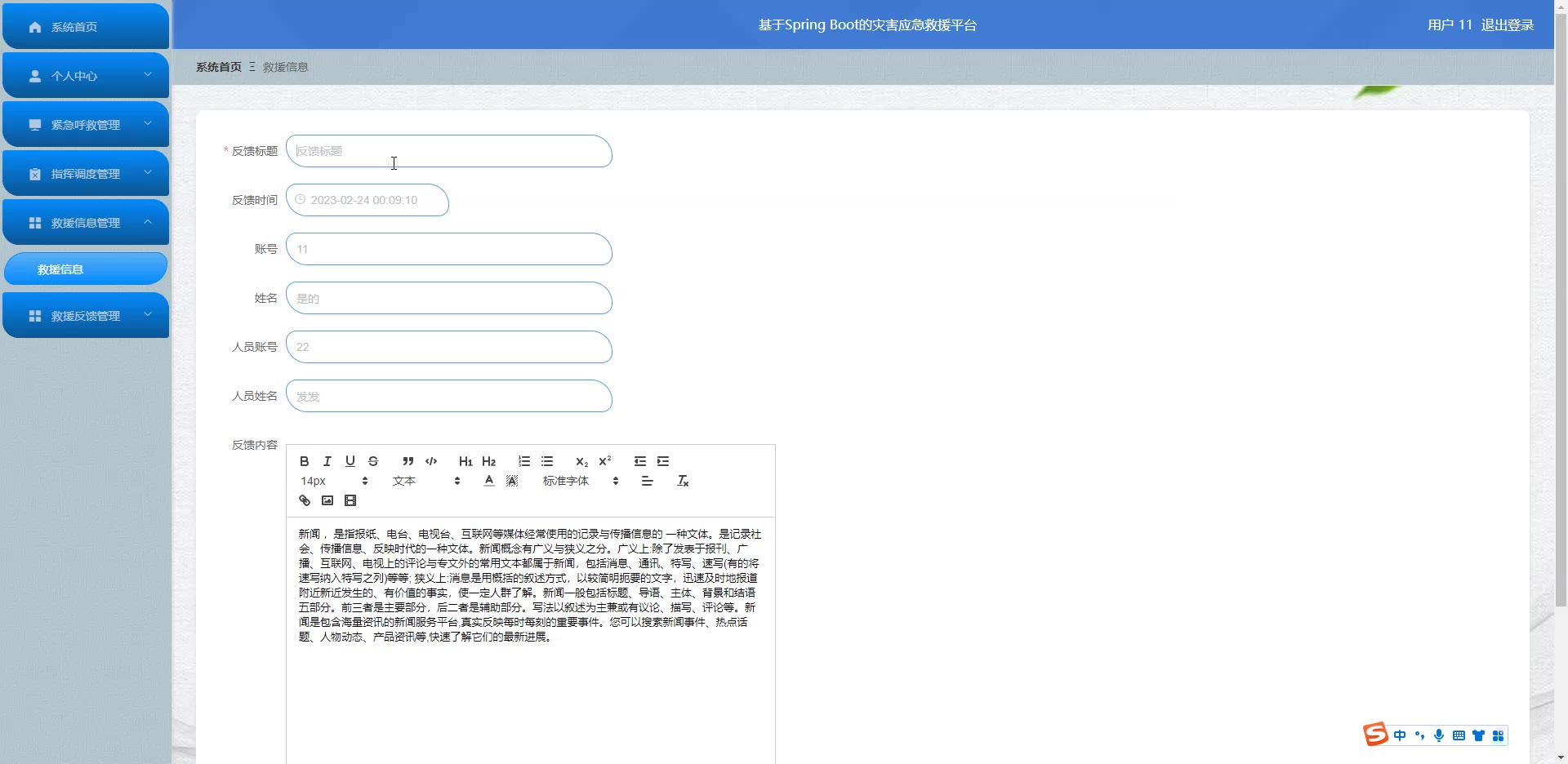The image size is (1568, 764).
Task: Open the Sogou toolbox grid
Action: (1498, 735)
